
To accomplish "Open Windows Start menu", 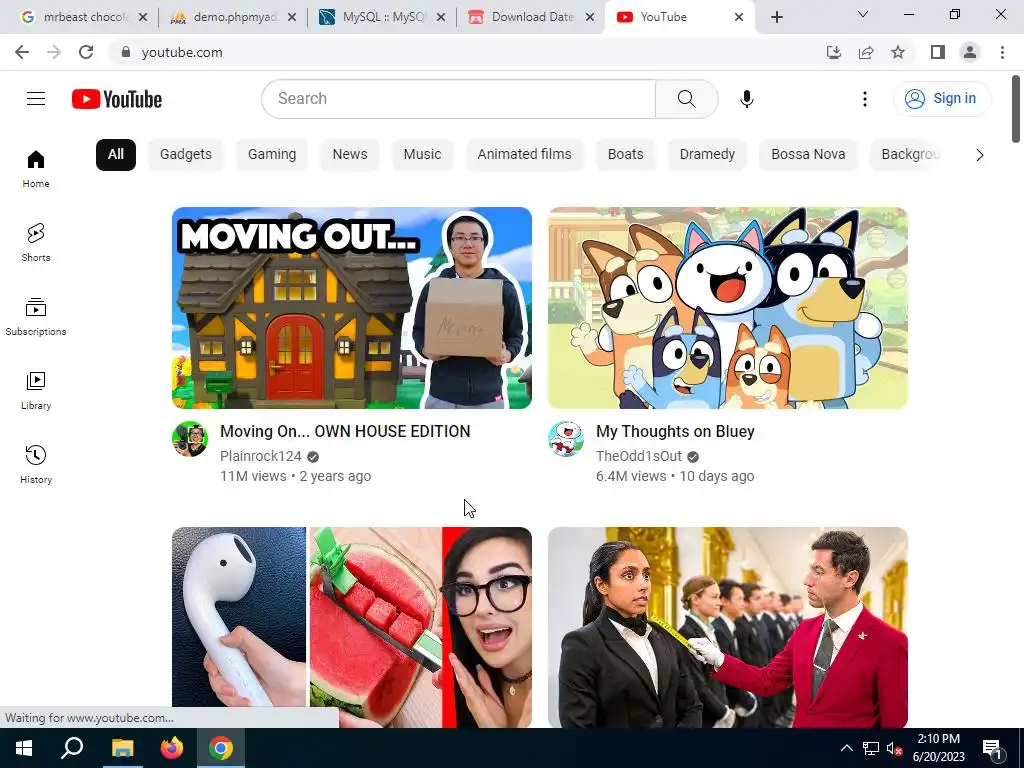I will (24, 748).
